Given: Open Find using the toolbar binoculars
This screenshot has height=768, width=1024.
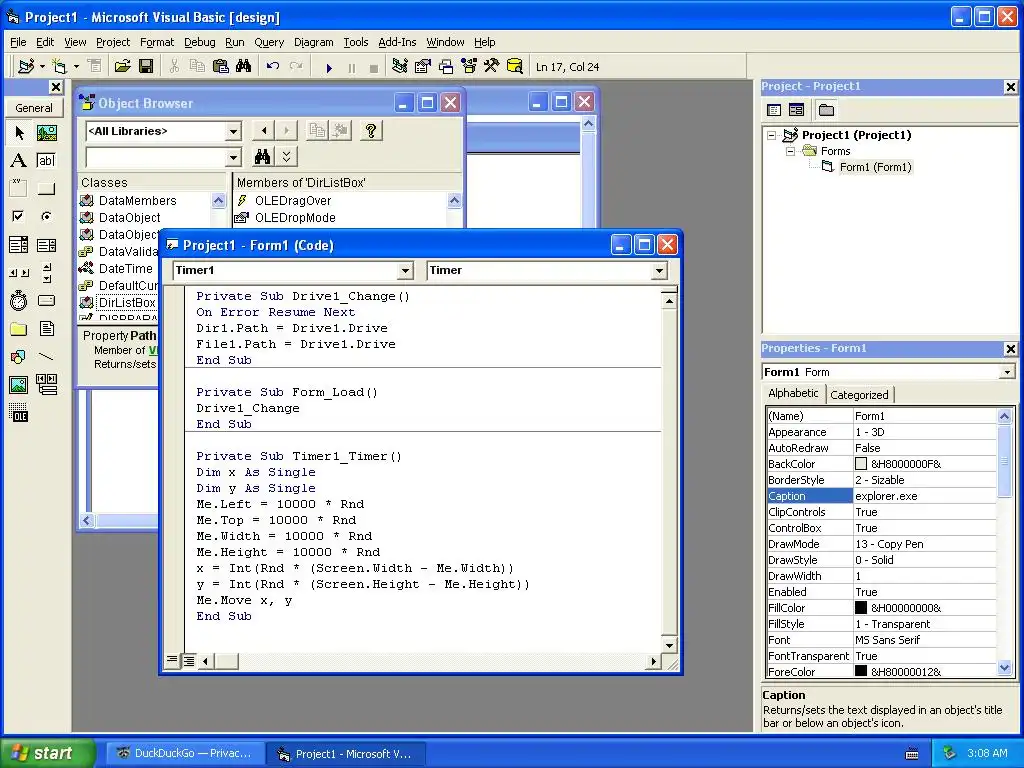Looking at the screenshot, I should click(x=244, y=67).
